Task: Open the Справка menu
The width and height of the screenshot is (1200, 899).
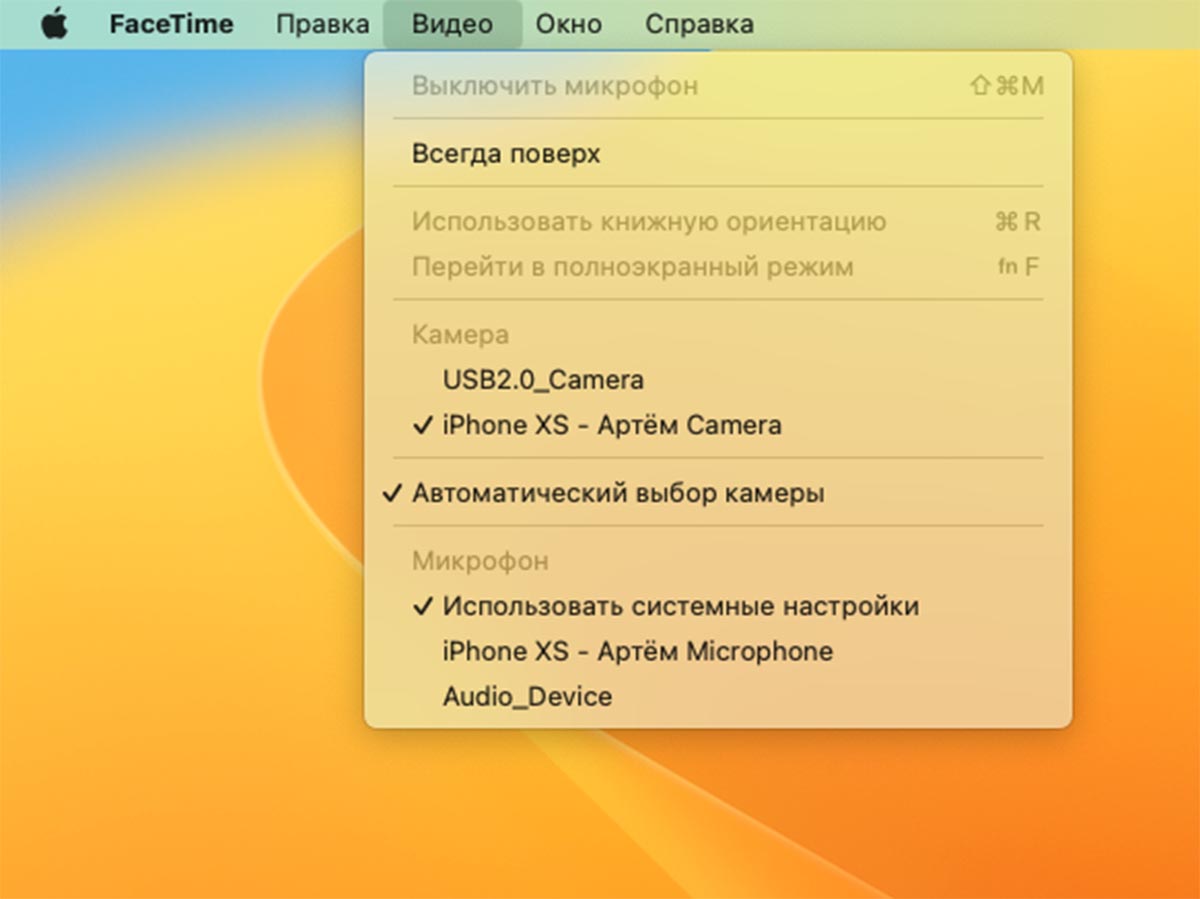Action: tap(699, 24)
